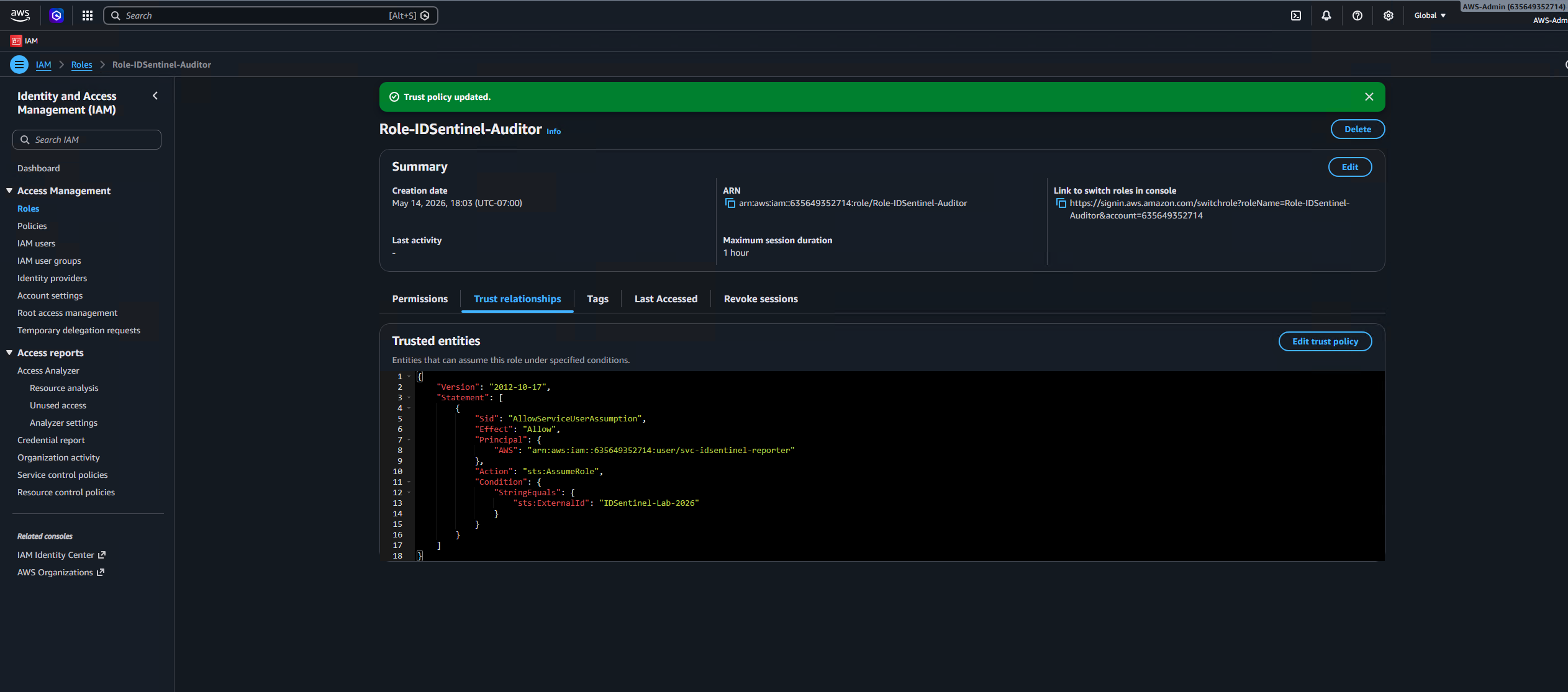Focus the top AWS Search field
The height and width of the screenshot is (692, 1568).
point(270,16)
